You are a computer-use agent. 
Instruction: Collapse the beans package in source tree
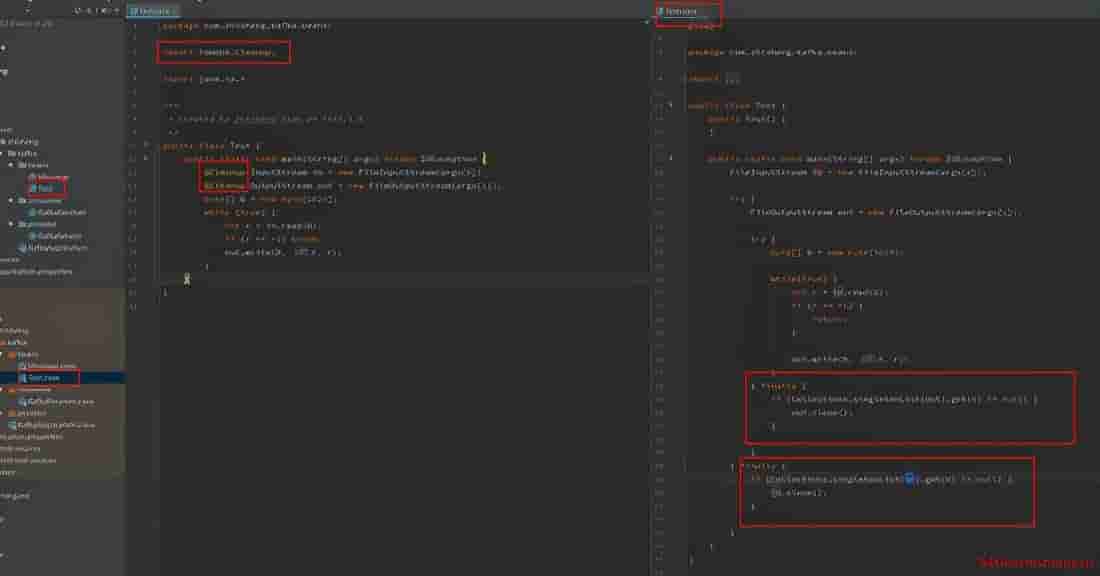(x=10, y=166)
